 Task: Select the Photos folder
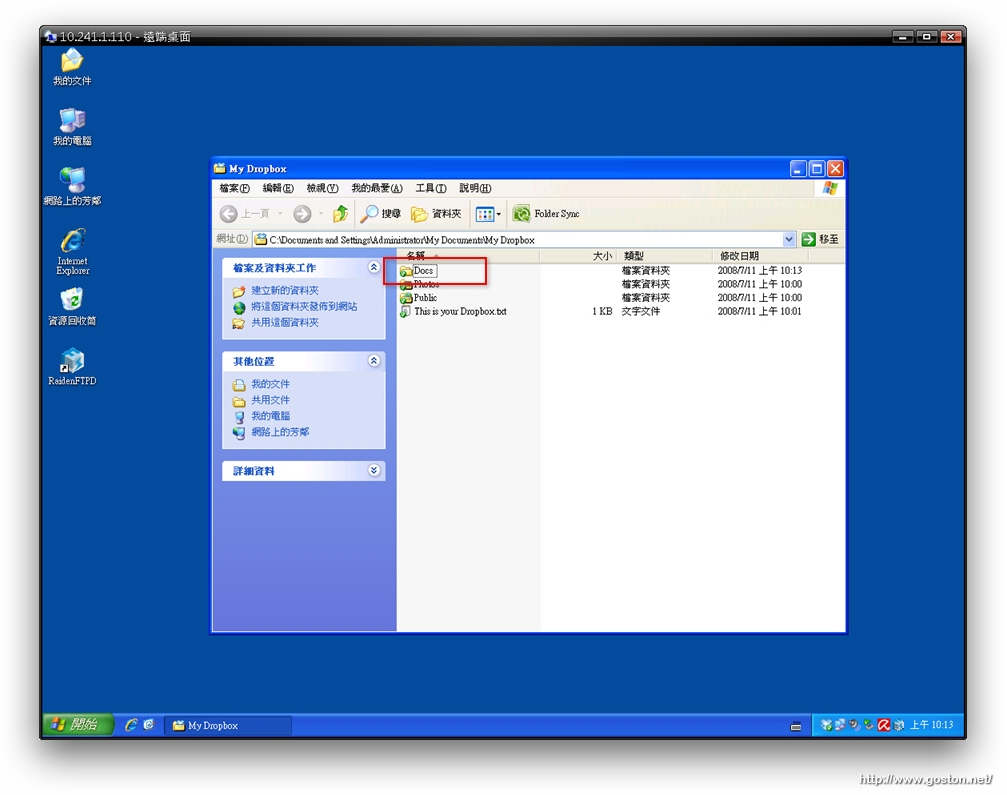coord(419,284)
